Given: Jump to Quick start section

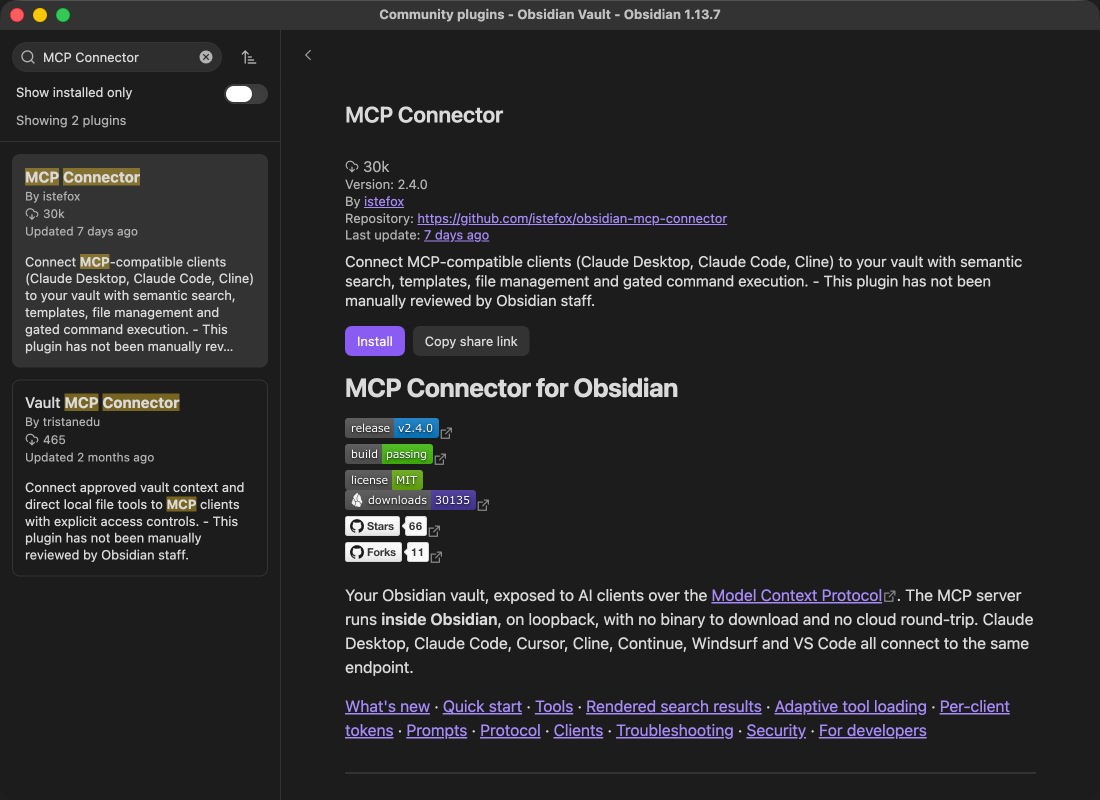Looking at the screenshot, I should coord(482,707).
